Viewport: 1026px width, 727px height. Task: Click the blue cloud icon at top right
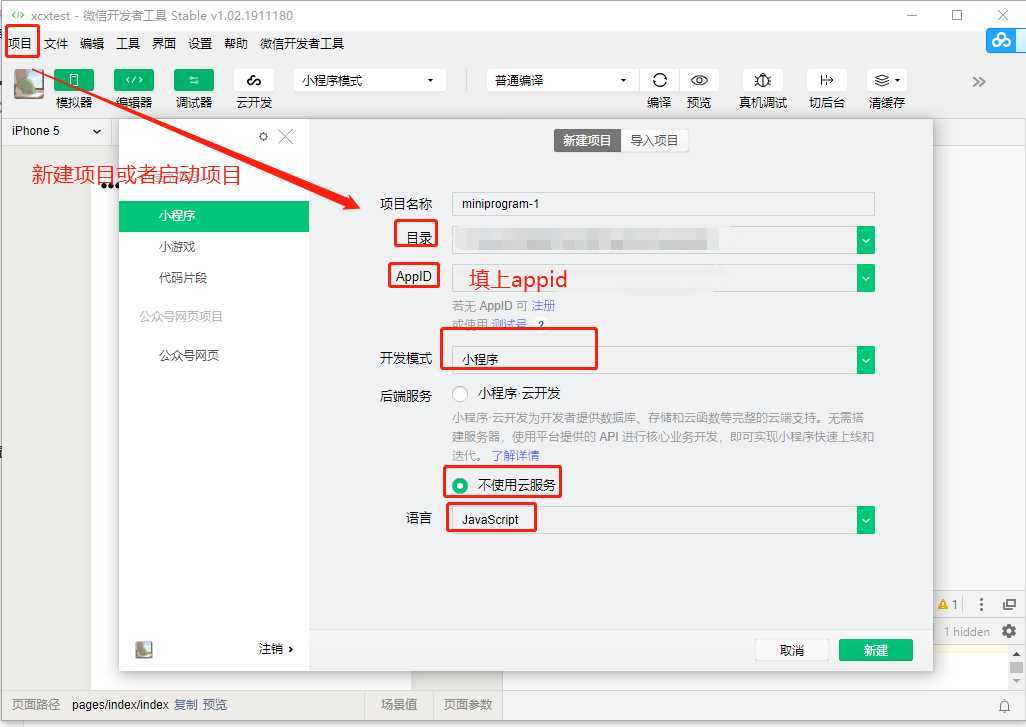click(x=1001, y=41)
